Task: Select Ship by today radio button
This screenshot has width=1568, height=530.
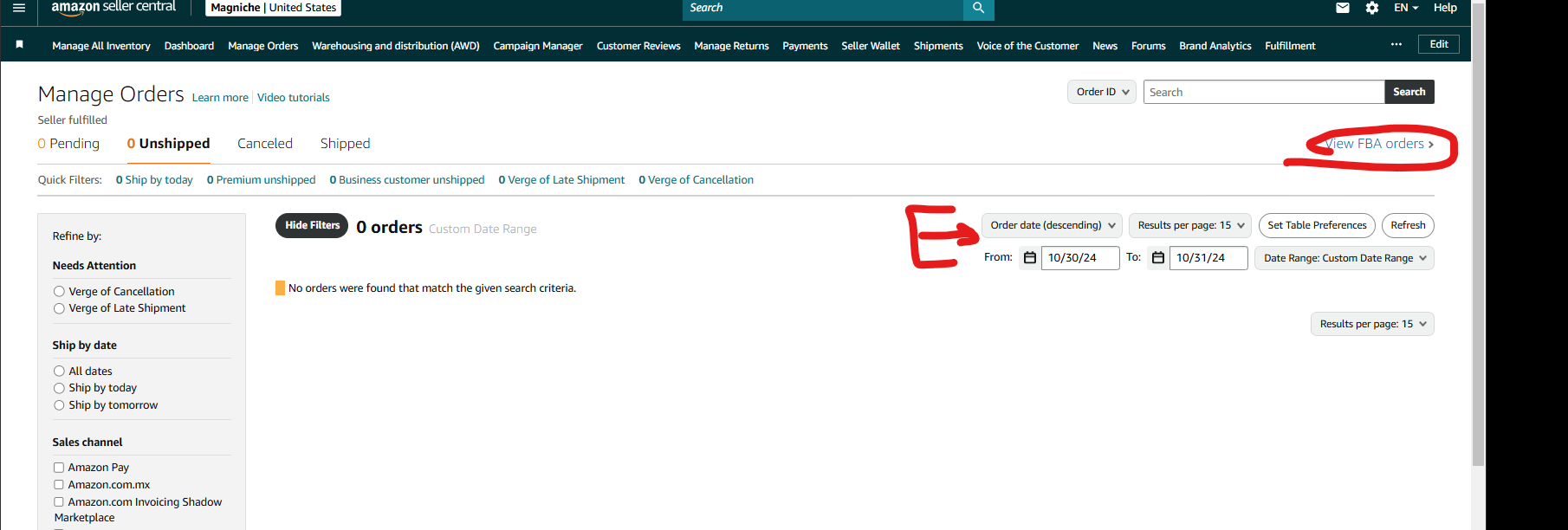Action: pos(59,388)
